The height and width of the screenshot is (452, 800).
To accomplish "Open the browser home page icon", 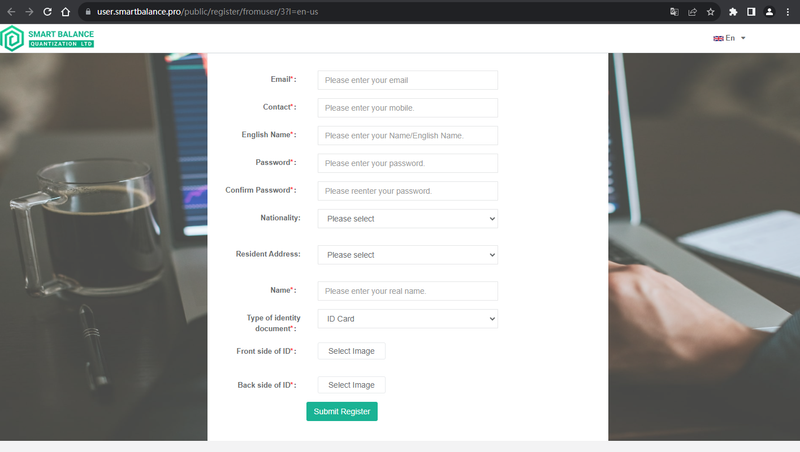I will pyautogui.click(x=65, y=12).
